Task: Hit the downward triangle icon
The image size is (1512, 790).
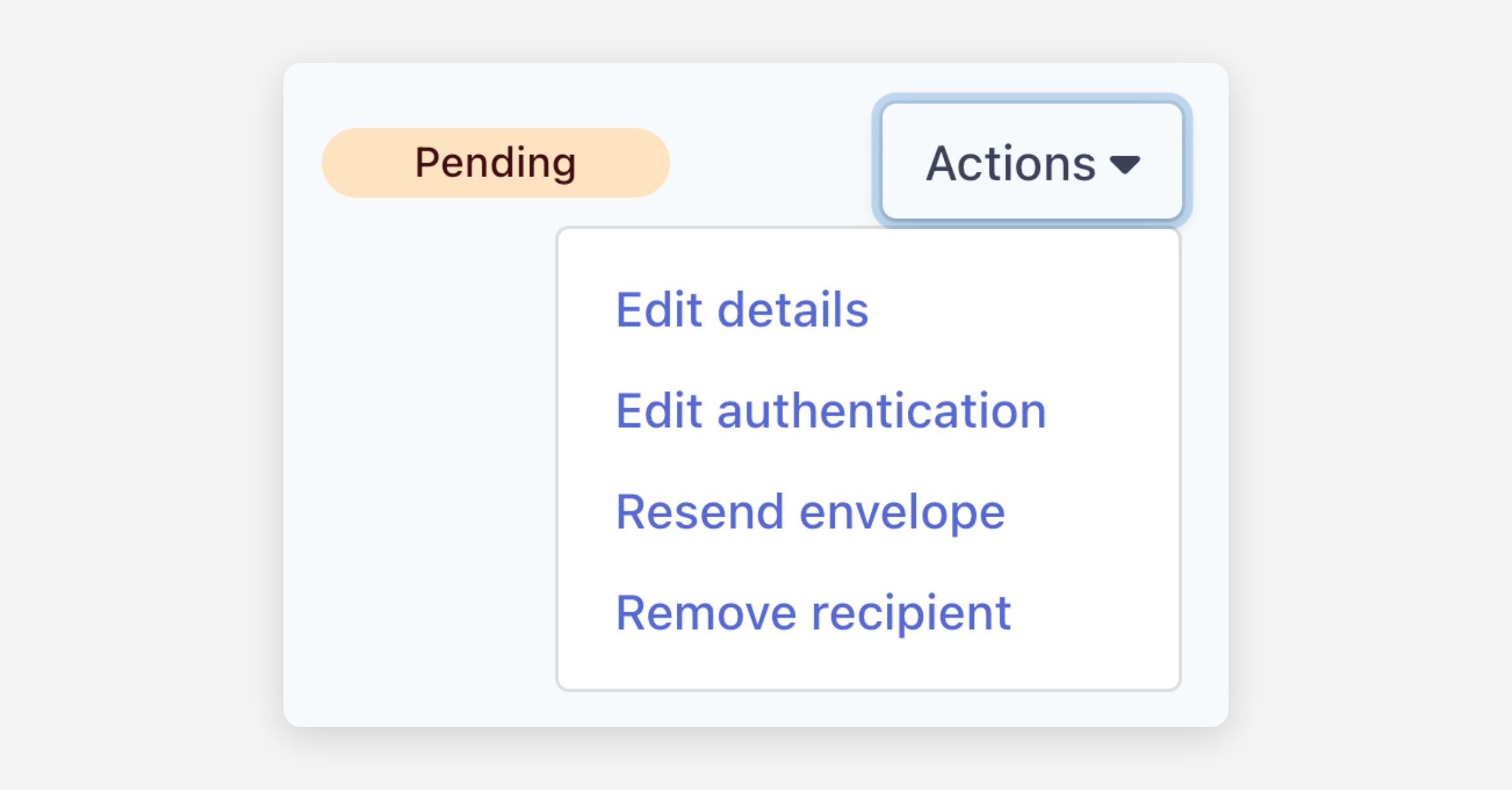Action: click(x=1125, y=165)
